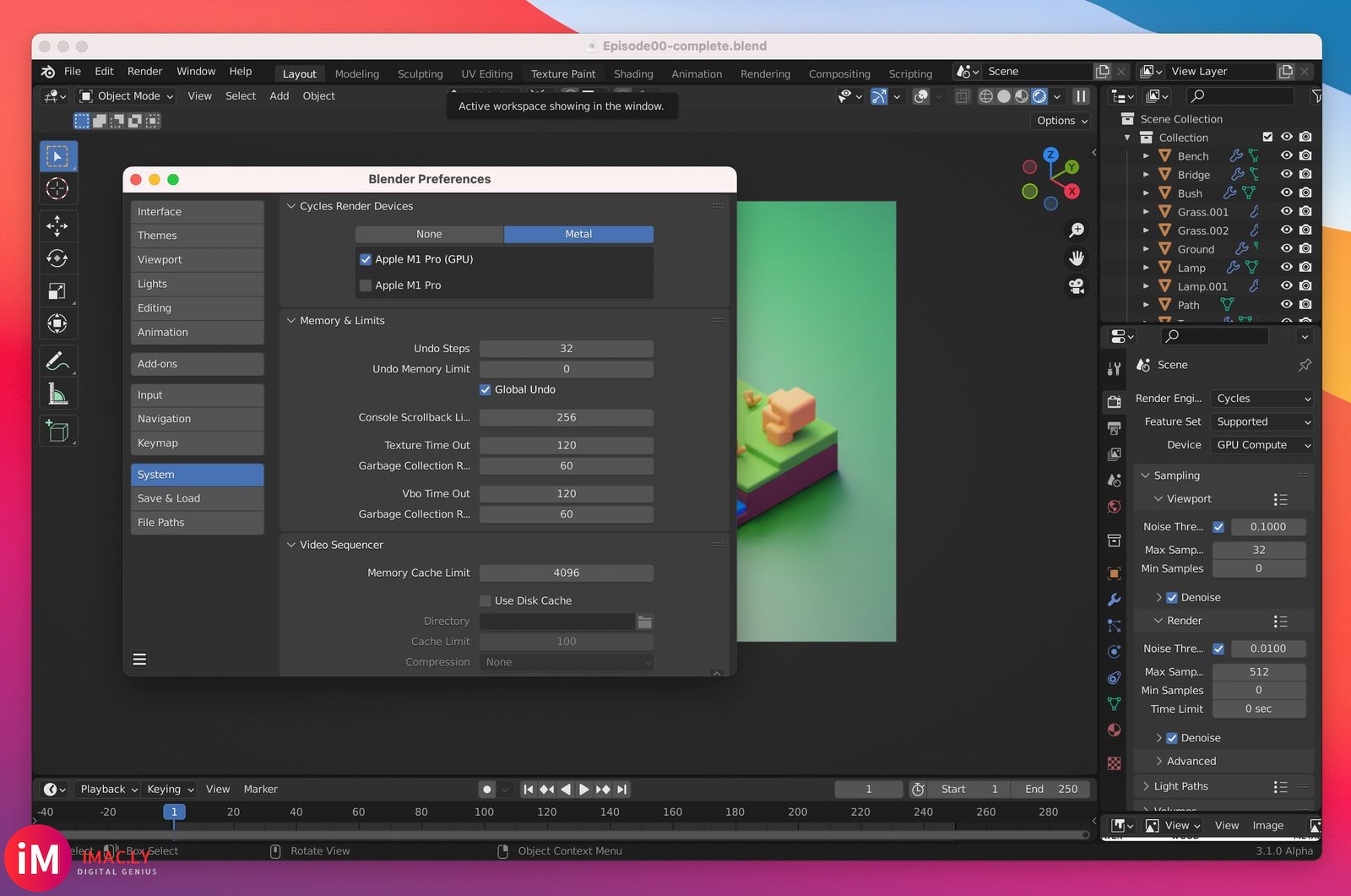Switch to the Modeling workspace tab
The width and height of the screenshot is (1351, 896).
point(357,74)
